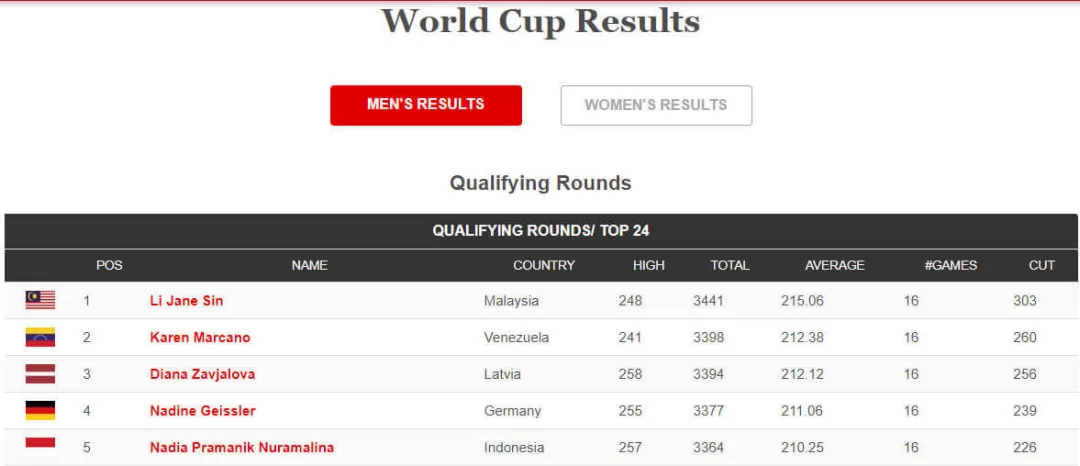
Task: Click the HIGH column header
Action: pos(649,265)
